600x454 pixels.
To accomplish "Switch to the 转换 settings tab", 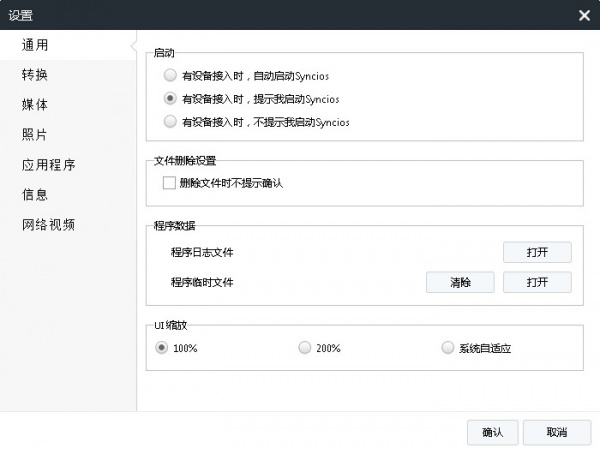I will 35,75.
